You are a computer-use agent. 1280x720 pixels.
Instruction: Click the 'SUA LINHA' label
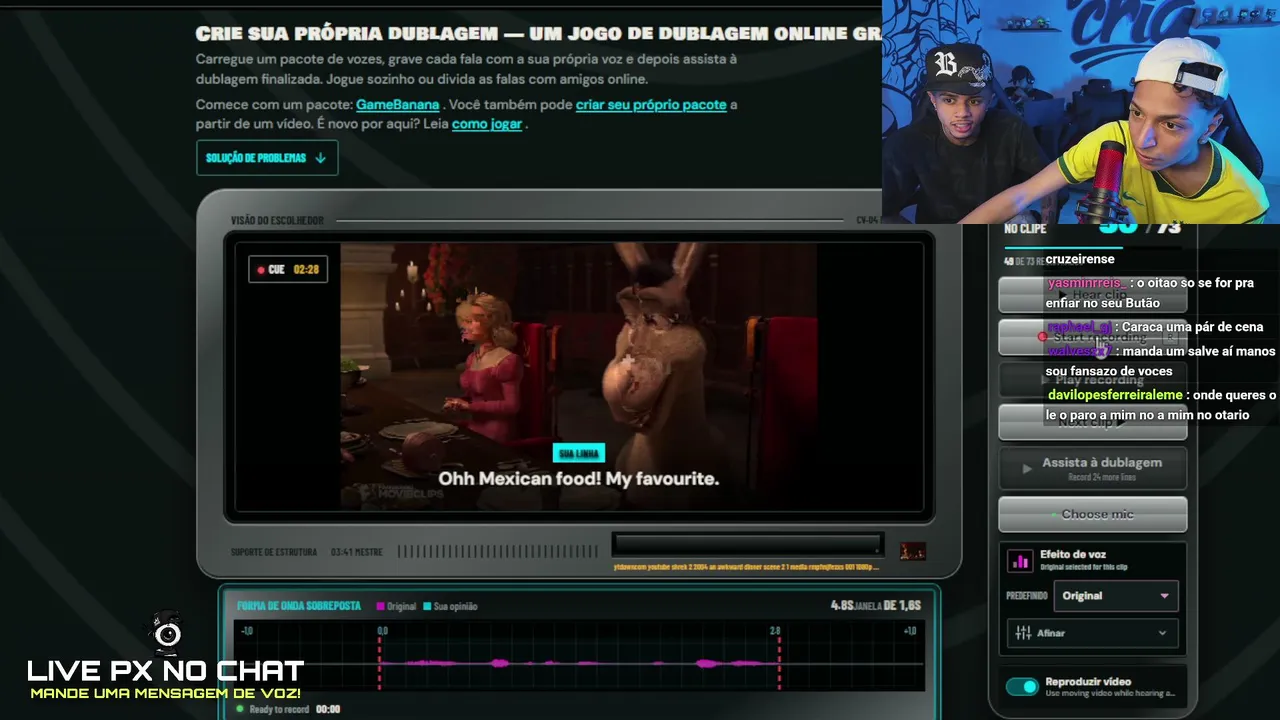pyautogui.click(x=579, y=453)
